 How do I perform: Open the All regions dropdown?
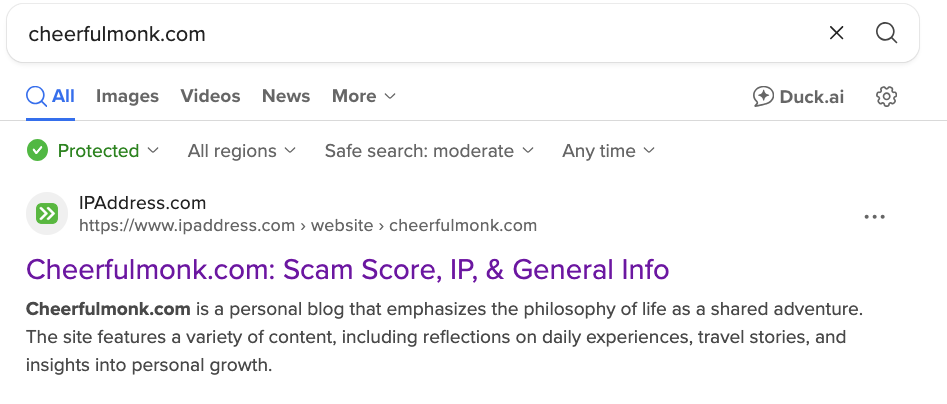coord(242,151)
